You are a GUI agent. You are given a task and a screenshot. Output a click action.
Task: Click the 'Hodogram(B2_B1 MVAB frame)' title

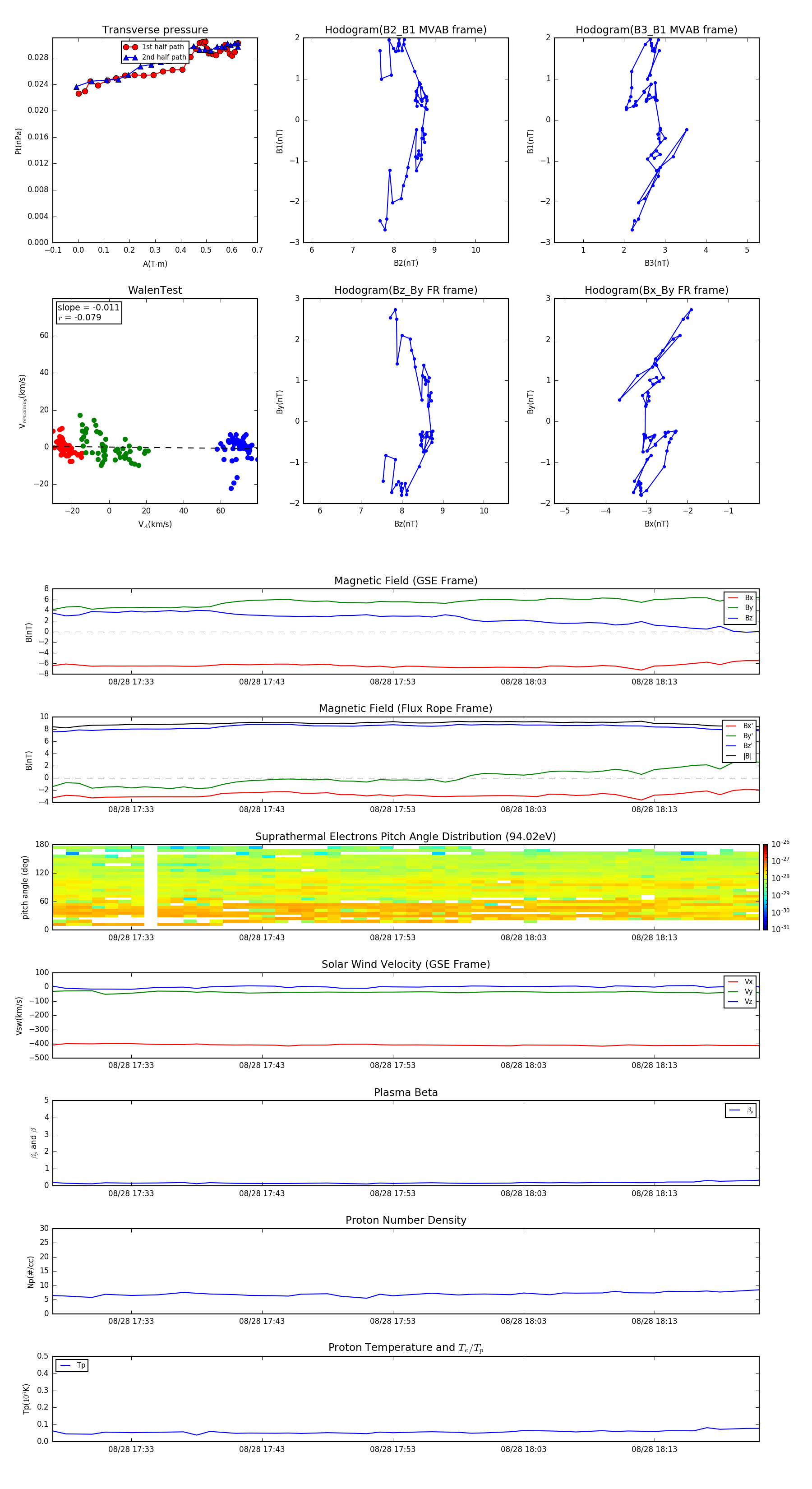(x=406, y=30)
